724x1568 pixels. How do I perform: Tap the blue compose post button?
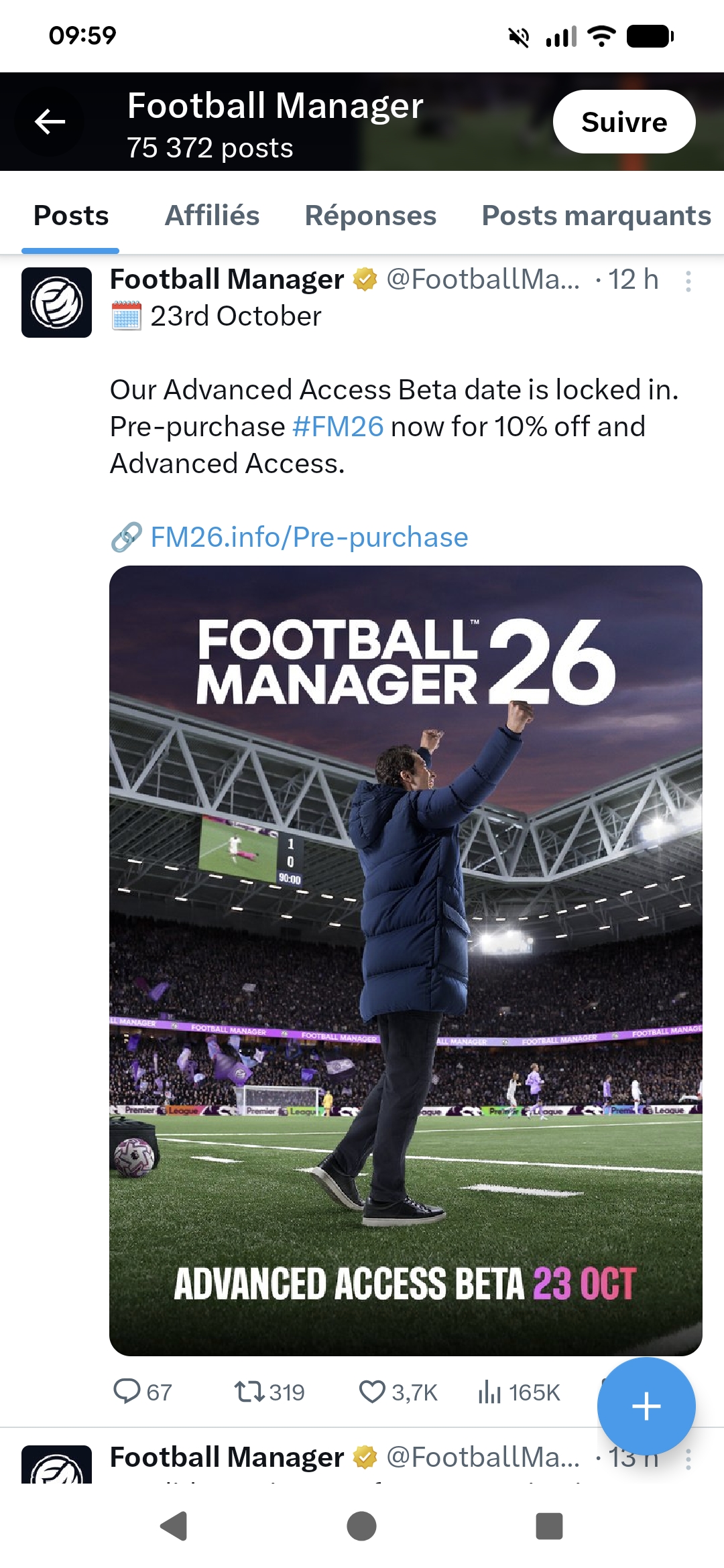[x=646, y=1406]
